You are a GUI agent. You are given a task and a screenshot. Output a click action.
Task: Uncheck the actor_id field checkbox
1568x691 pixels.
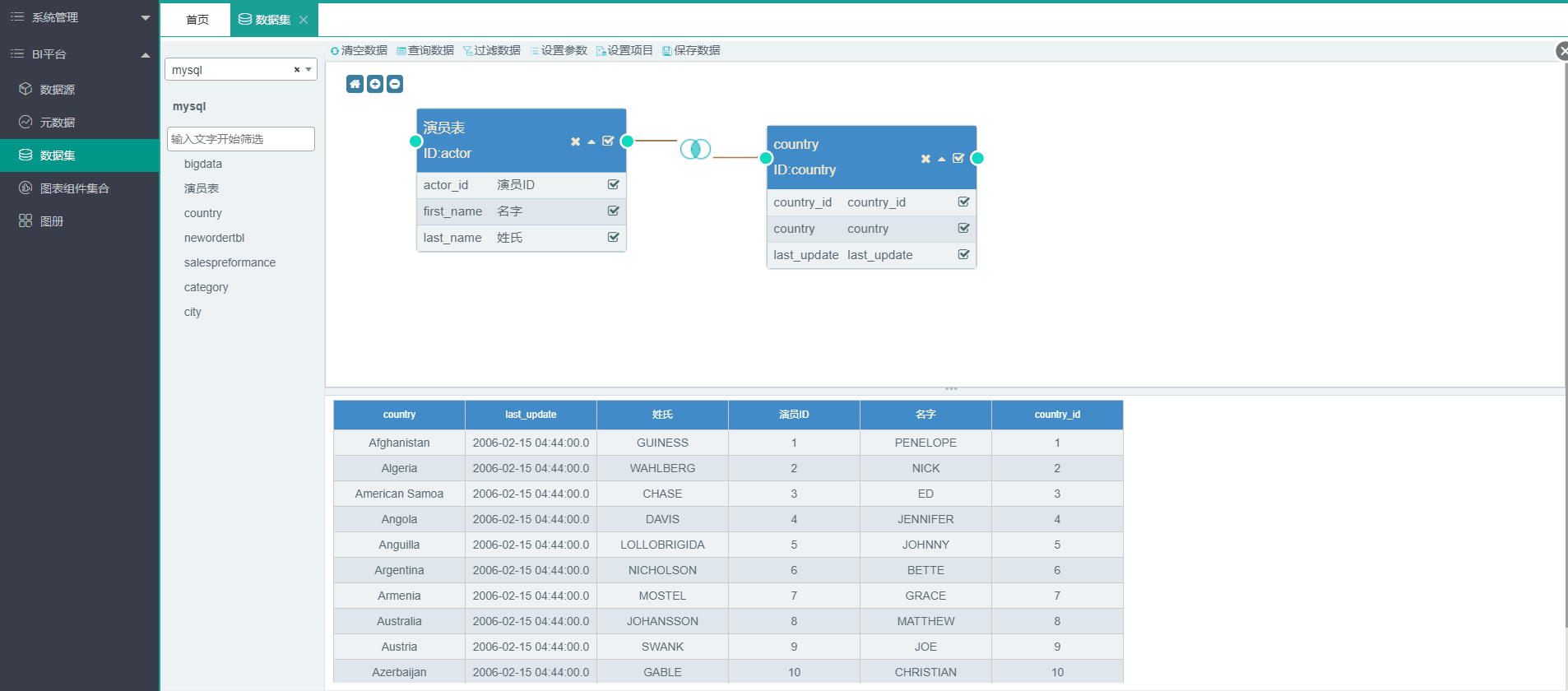613,185
